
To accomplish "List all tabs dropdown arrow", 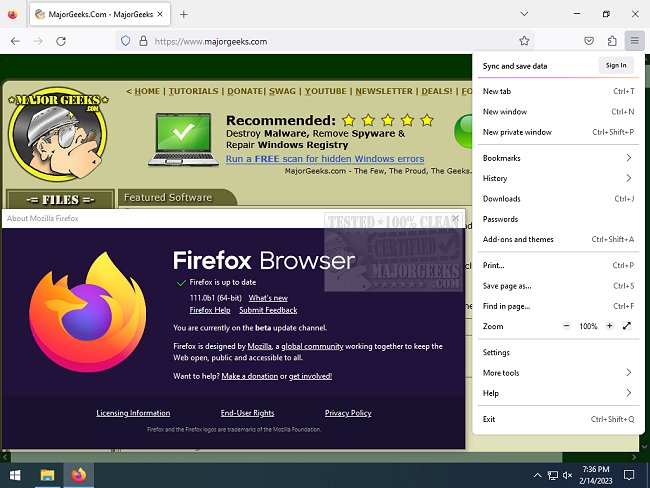I will point(524,14).
